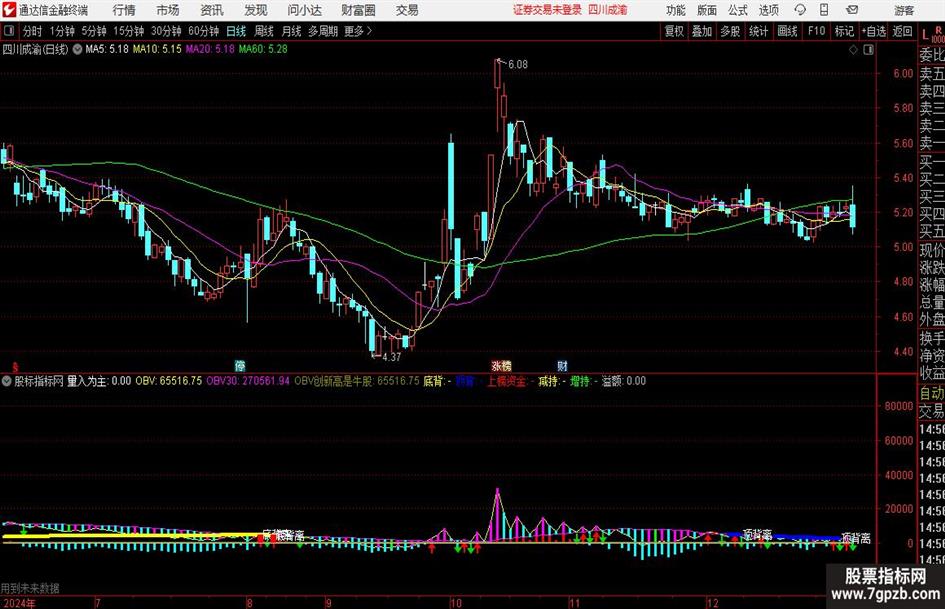Click the diamond icon above the chart
This screenshot has height=609, width=945.
point(853,50)
